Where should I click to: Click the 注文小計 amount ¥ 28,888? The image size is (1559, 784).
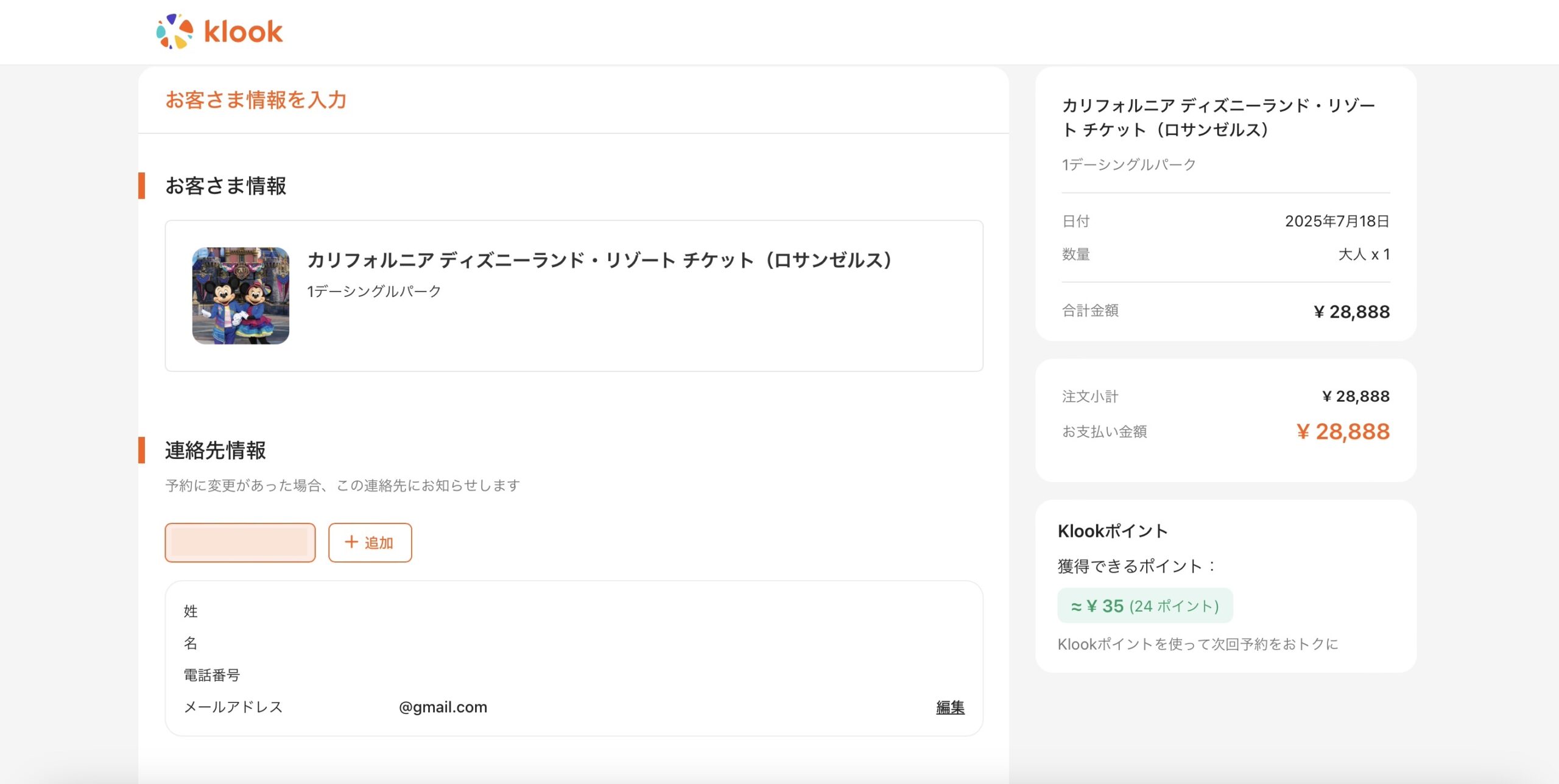[1356, 396]
